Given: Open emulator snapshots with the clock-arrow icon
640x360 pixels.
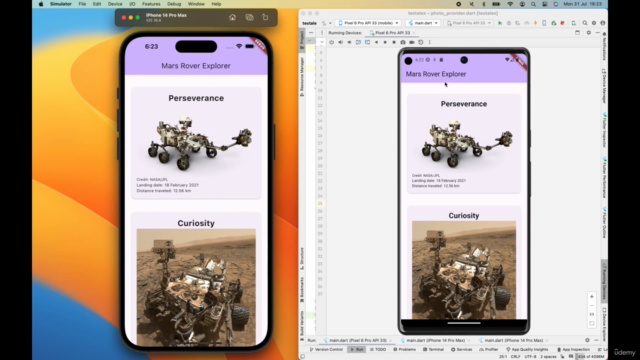Looking at the screenshot, I should point(421,42).
